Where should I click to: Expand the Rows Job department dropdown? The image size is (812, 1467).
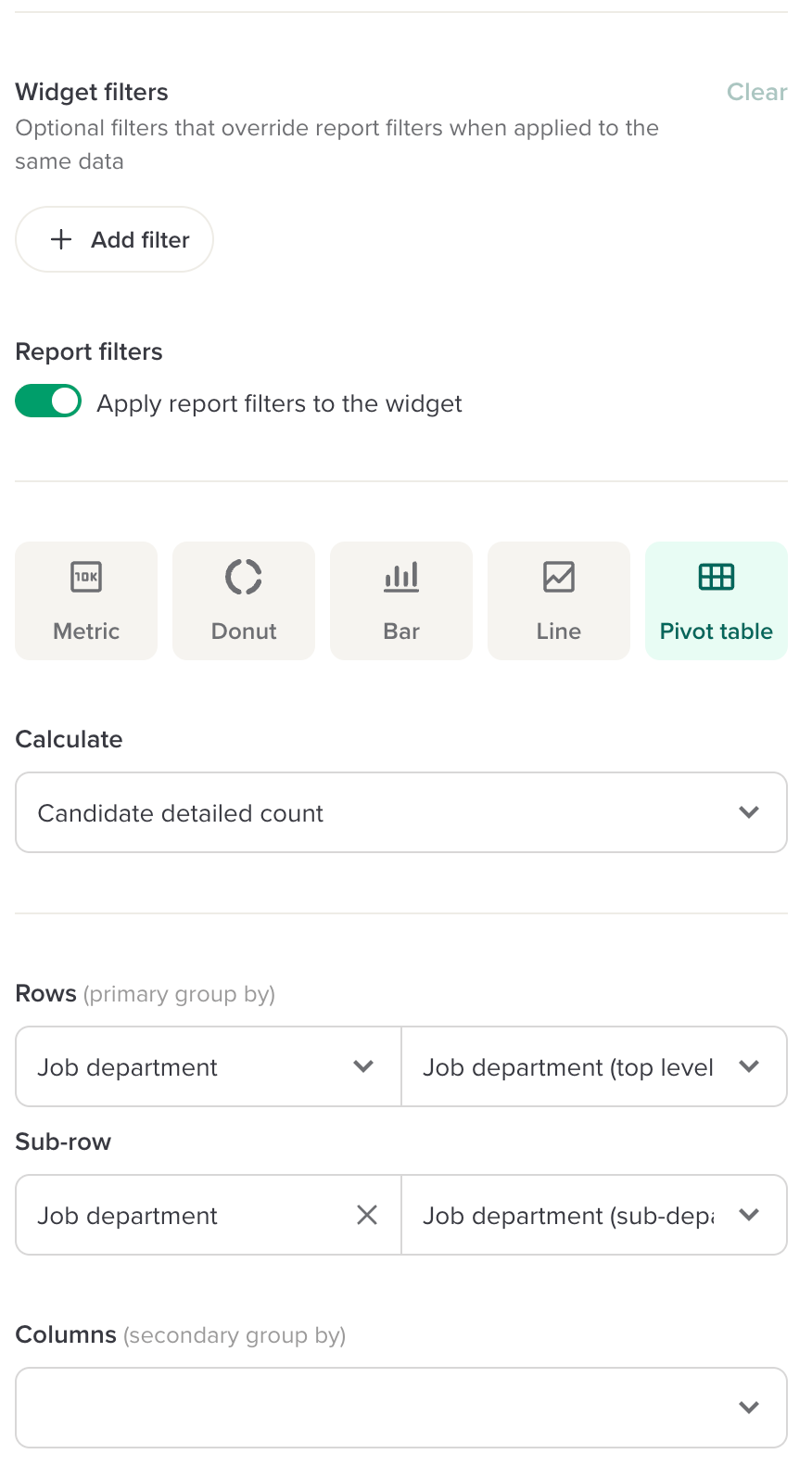pos(209,1066)
